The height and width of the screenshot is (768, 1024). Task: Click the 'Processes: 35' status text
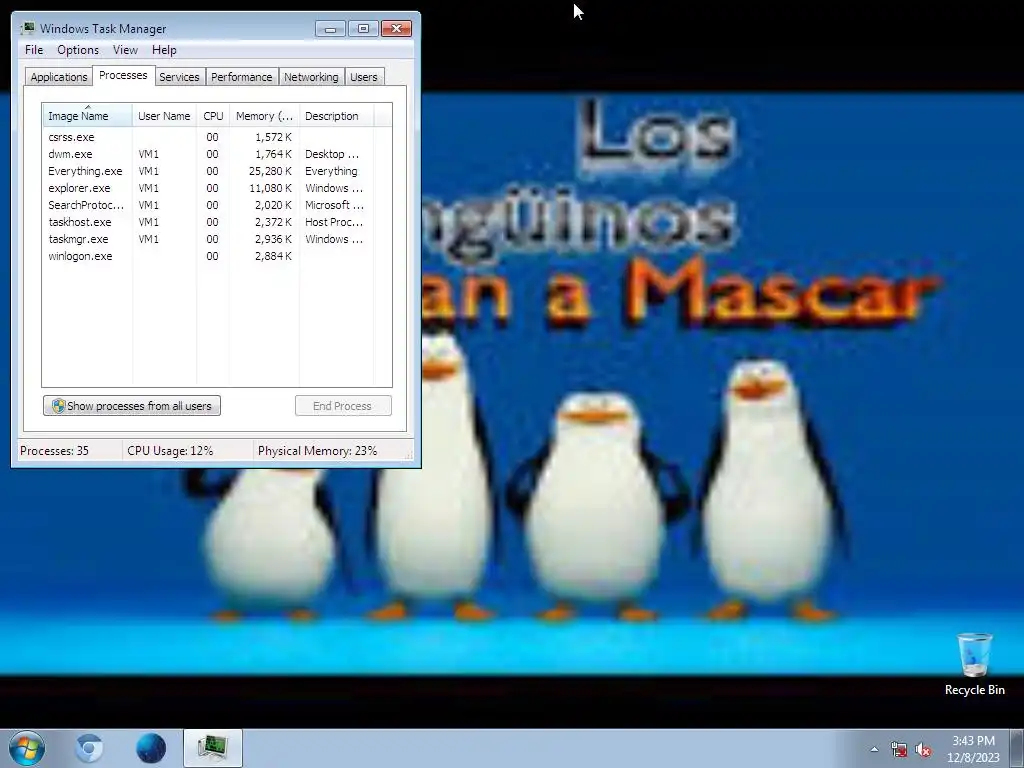tap(54, 451)
